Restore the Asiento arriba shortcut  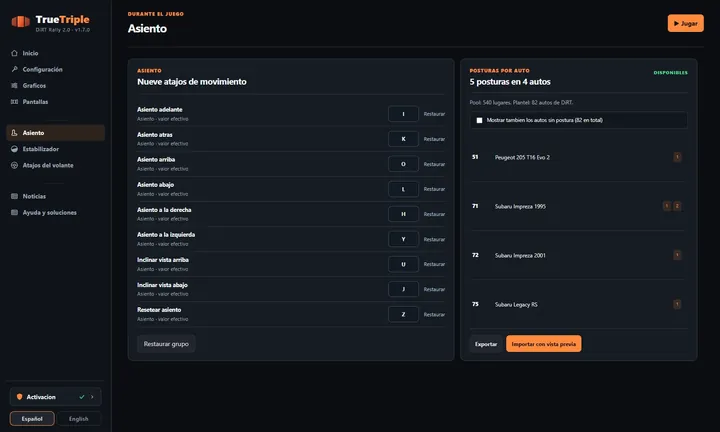tap(434, 164)
